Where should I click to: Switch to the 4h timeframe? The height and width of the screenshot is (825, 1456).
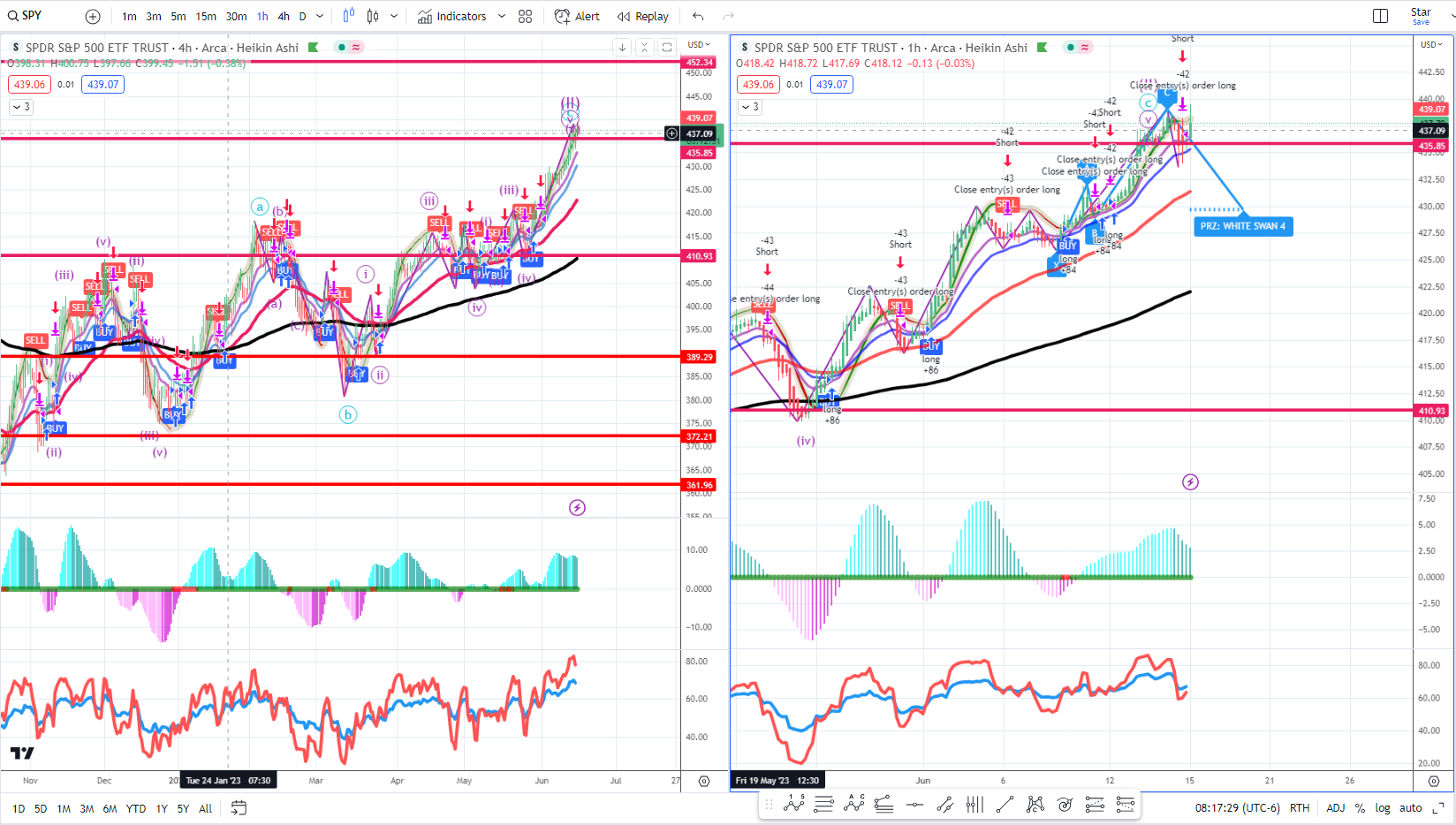(x=284, y=17)
